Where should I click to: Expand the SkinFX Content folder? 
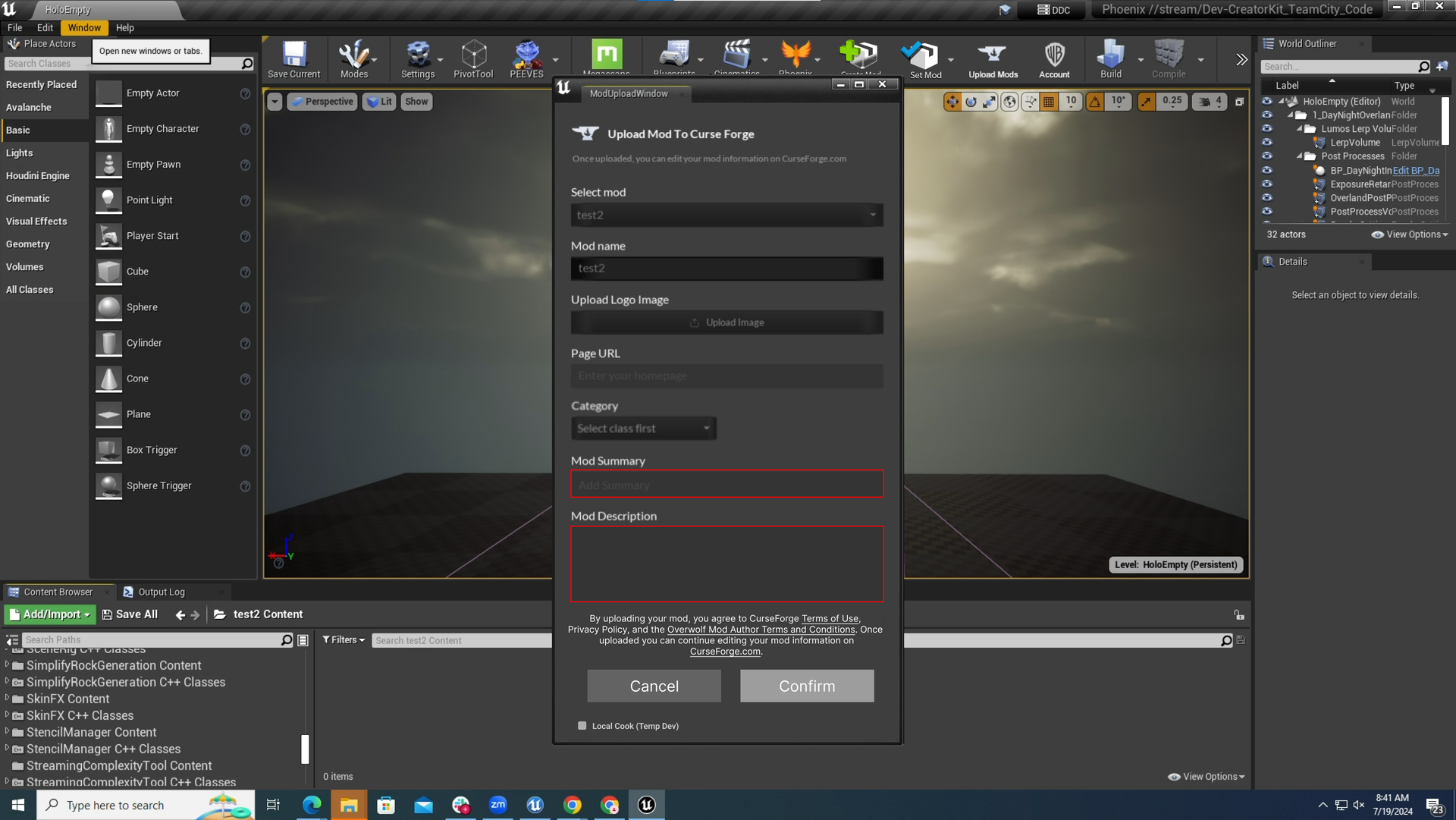point(7,699)
